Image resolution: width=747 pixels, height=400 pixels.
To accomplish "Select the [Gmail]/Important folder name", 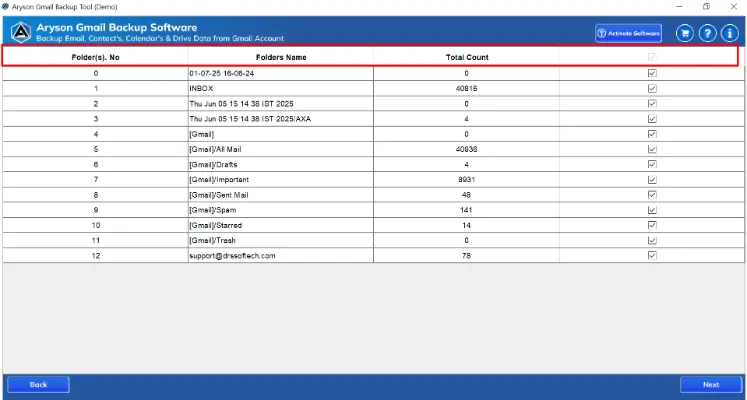I will point(219,180).
